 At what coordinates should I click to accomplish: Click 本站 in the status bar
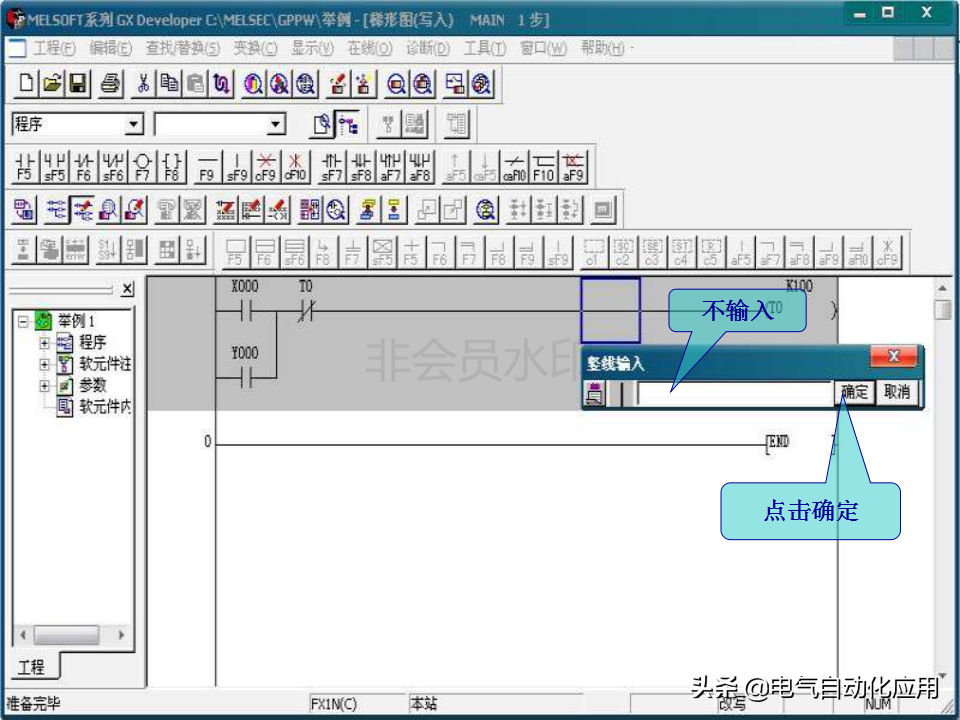[423, 704]
